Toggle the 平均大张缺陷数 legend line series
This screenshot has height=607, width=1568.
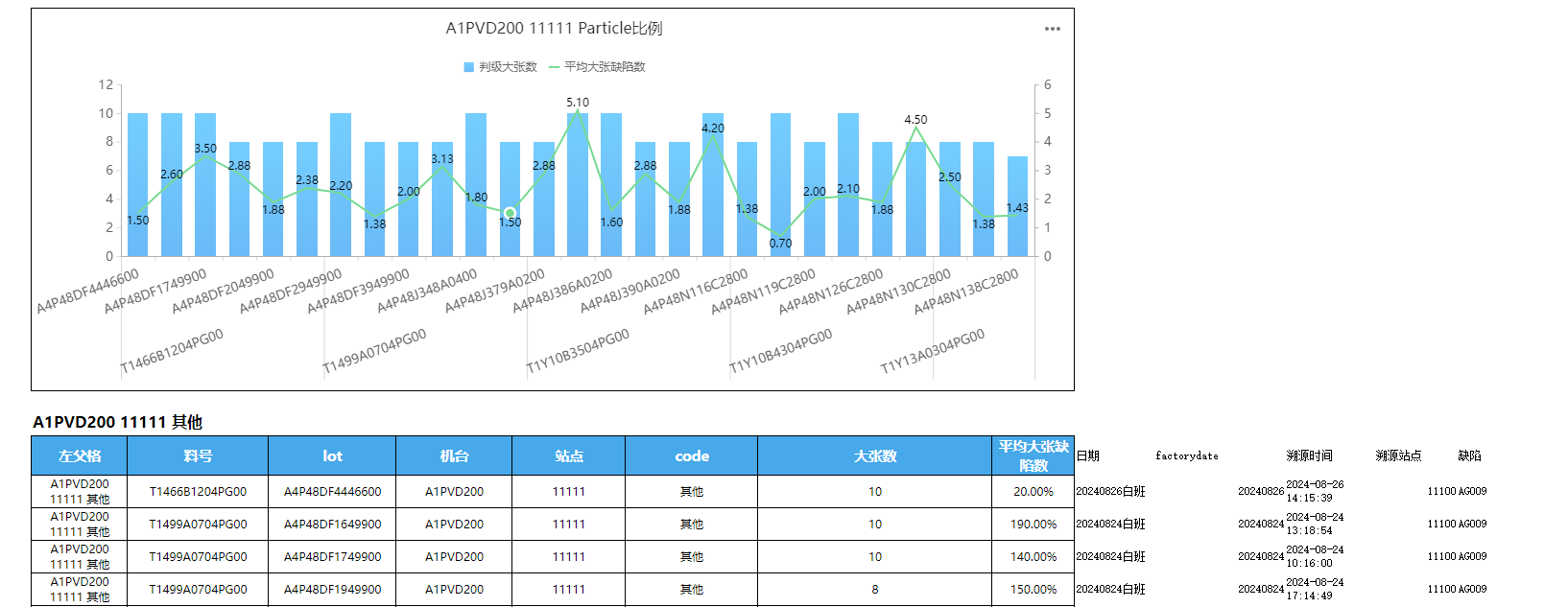pyautogui.click(x=597, y=67)
